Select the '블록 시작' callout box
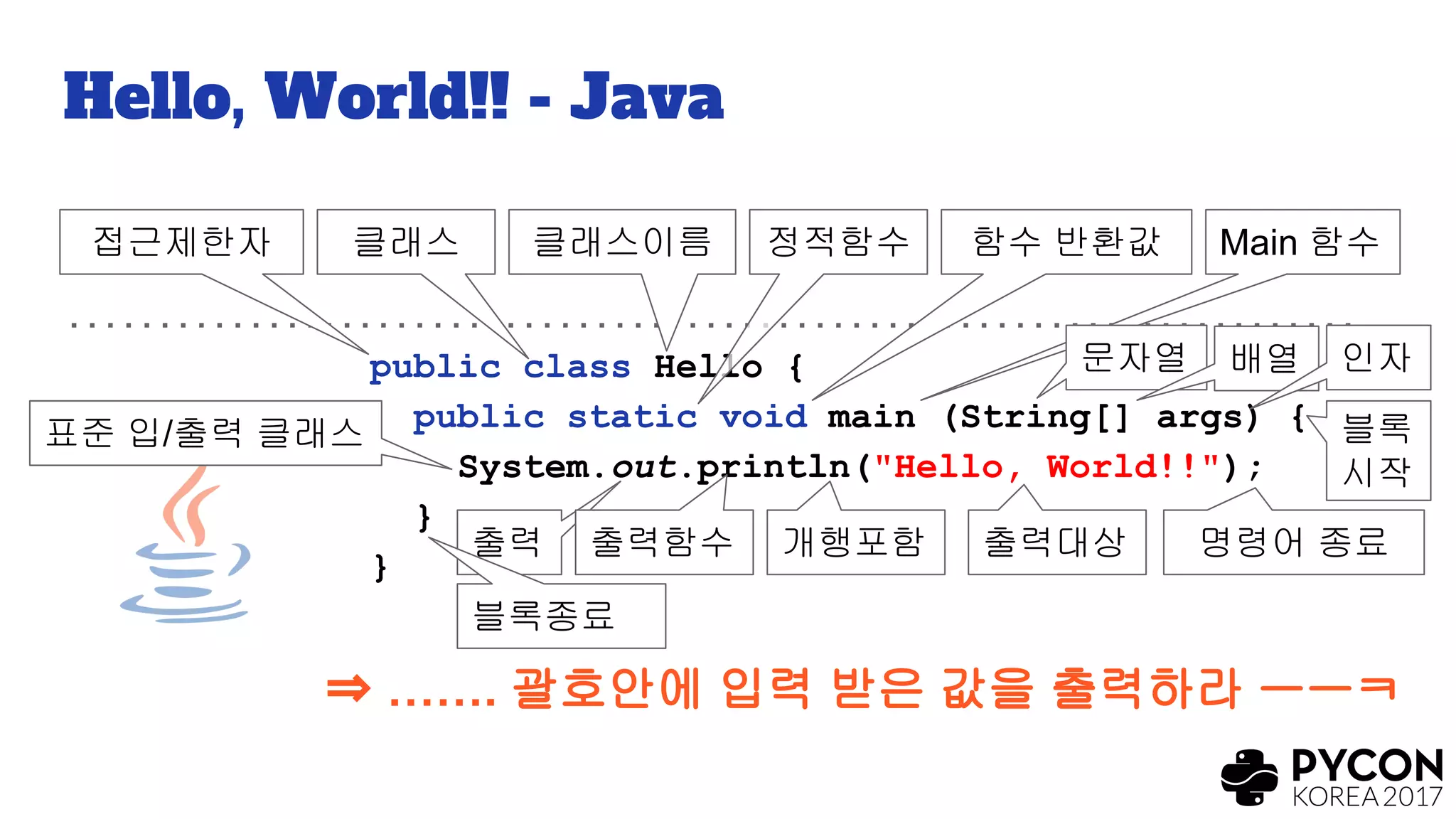The width and height of the screenshot is (1456, 819). pos(1379,451)
